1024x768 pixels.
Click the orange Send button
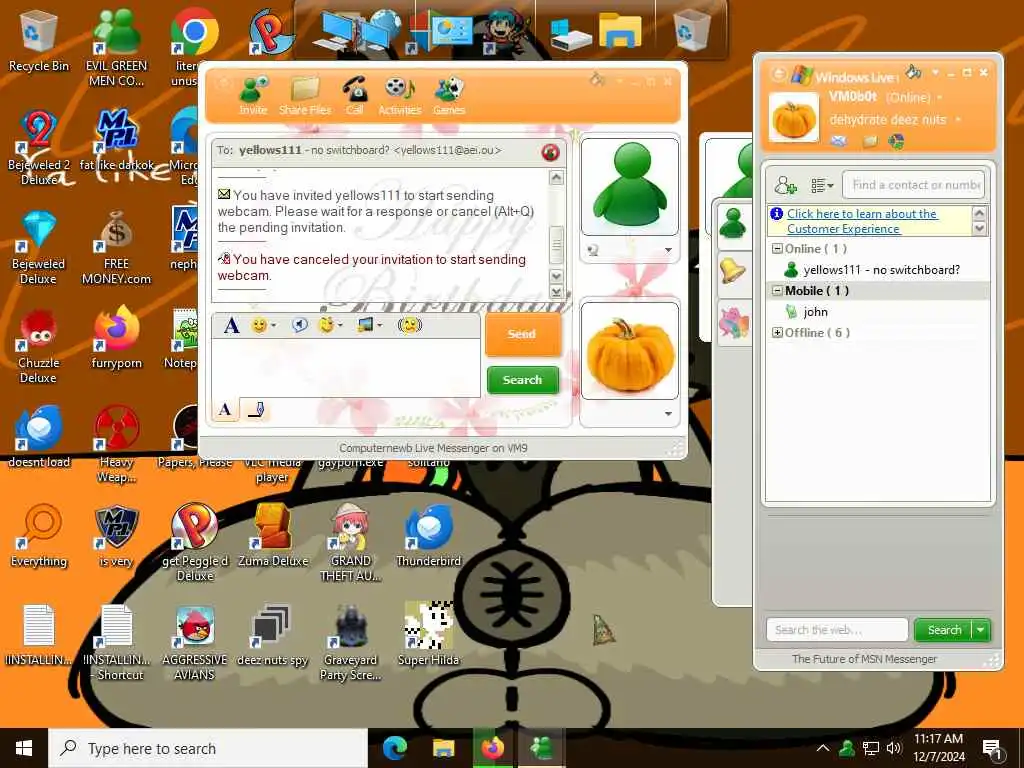point(522,334)
